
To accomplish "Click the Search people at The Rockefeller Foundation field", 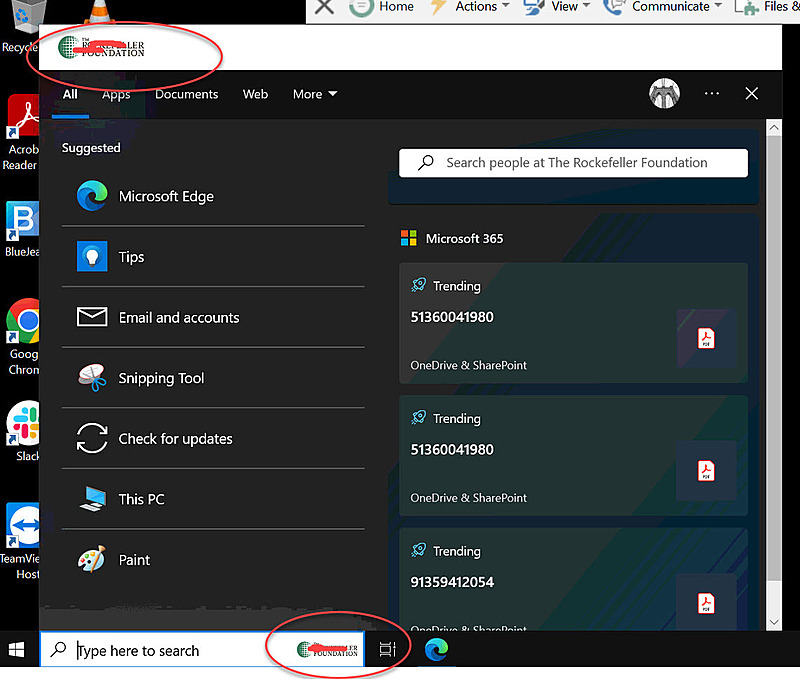I will point(573,162).
